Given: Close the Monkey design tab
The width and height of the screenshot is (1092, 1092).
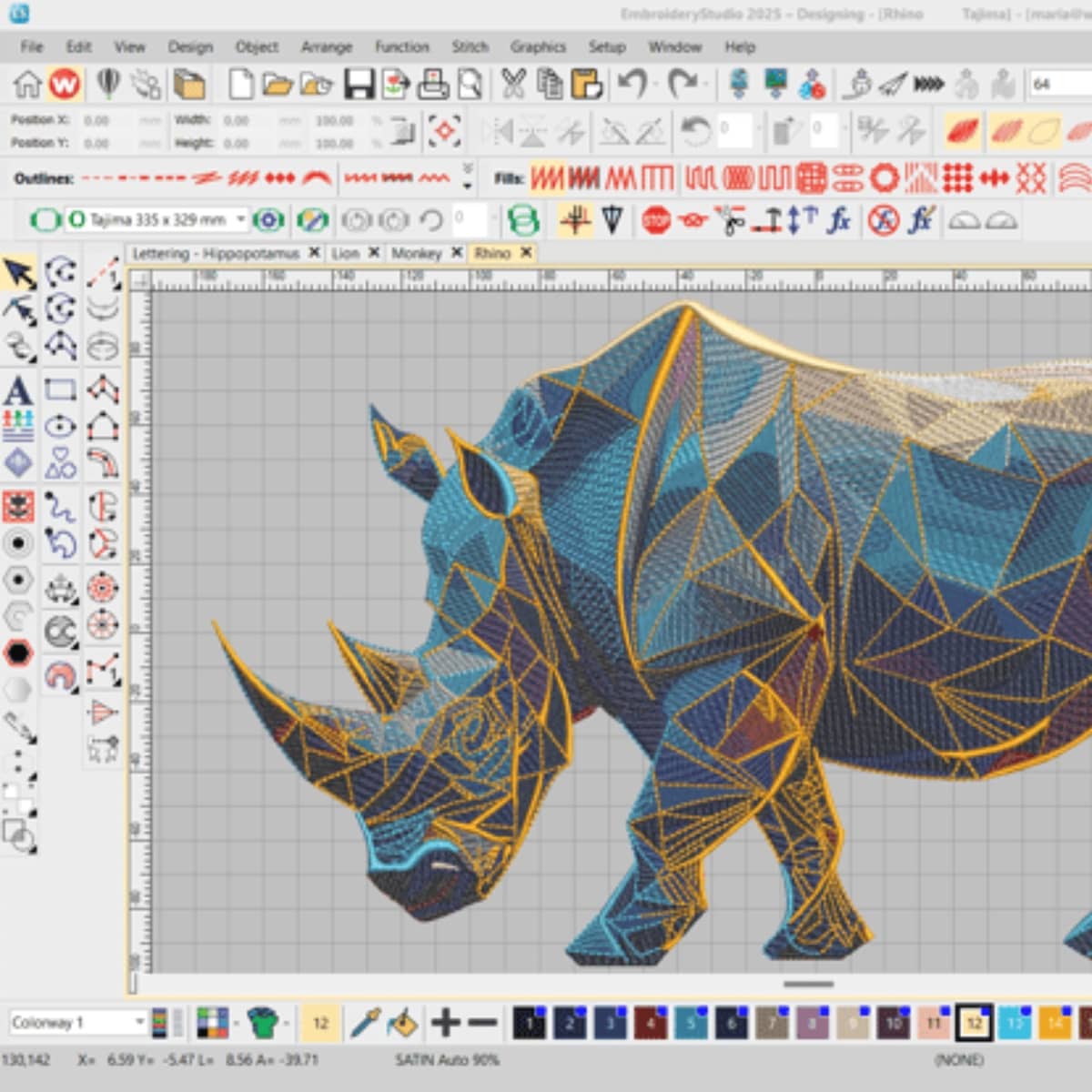Looking at the screenshot, I should coord(457,253).
